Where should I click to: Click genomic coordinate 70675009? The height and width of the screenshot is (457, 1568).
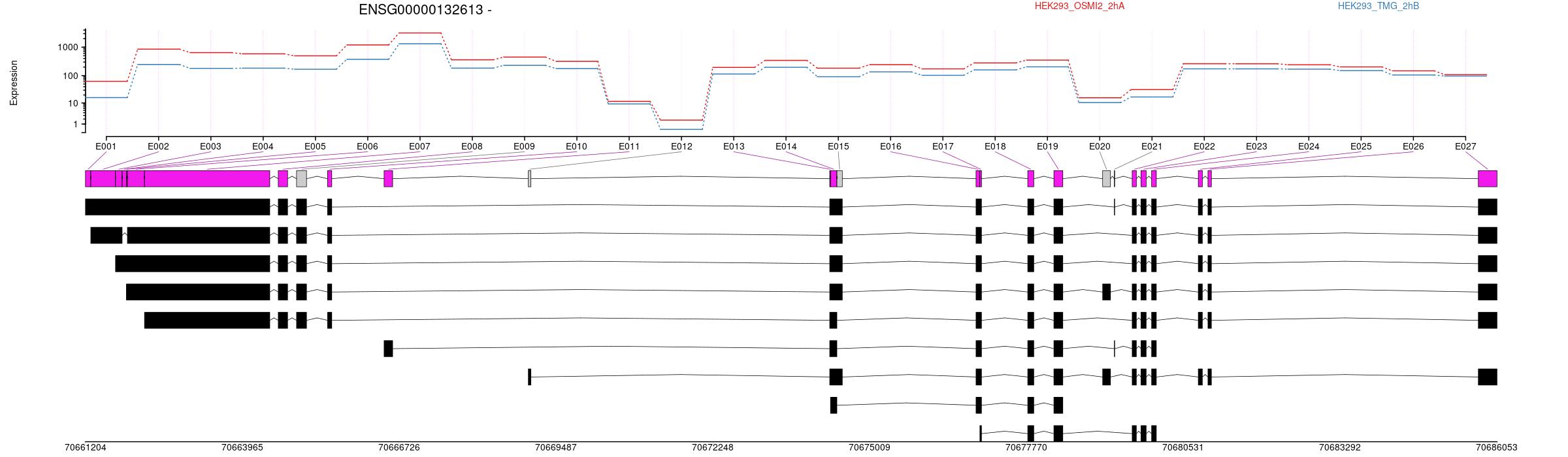coord(870,447)
